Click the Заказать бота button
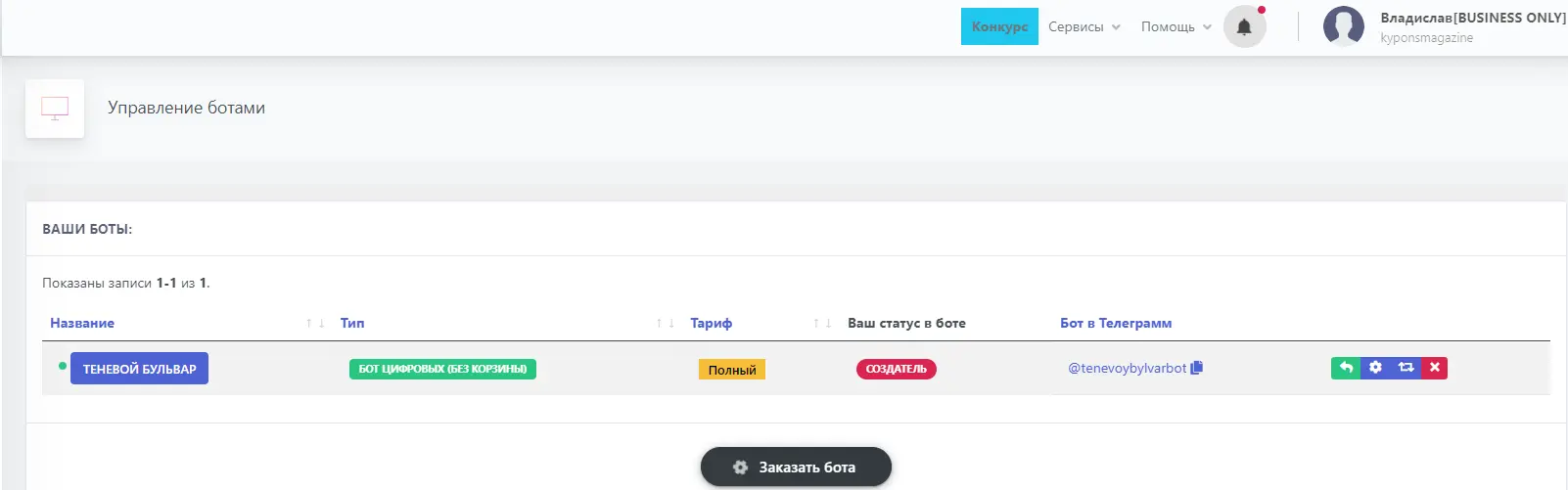This screenshot has width=1568, height=490. [x=796, y=467]
